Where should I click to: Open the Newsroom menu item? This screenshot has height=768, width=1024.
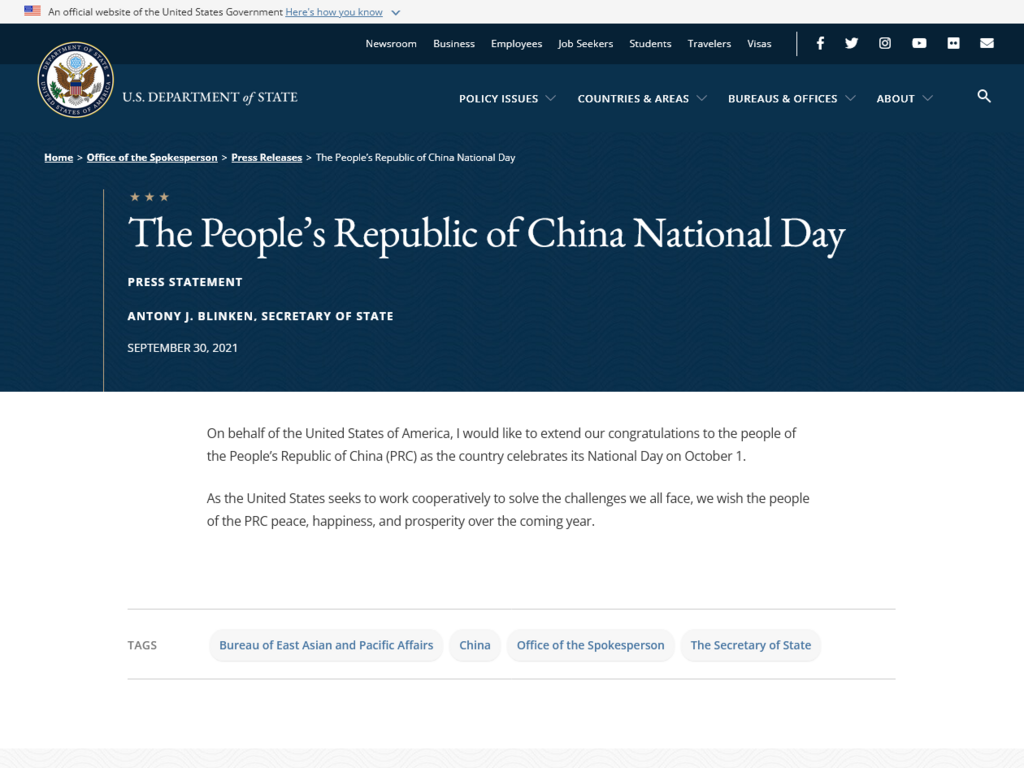click(x=391, y=44)
